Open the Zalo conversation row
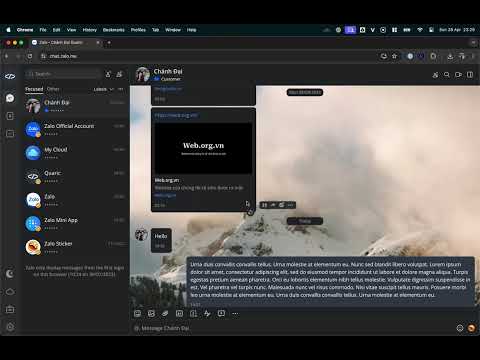The width and height of the screenshot is (480, 360). pos(76,200)
